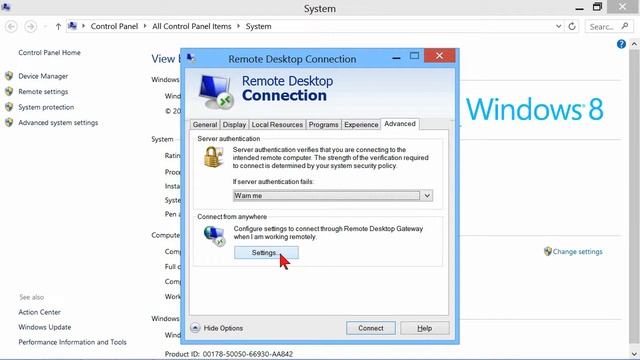The image size is (640, 360).
Task: Click the Control Panel address bar icon
Action: coord(73,26)
